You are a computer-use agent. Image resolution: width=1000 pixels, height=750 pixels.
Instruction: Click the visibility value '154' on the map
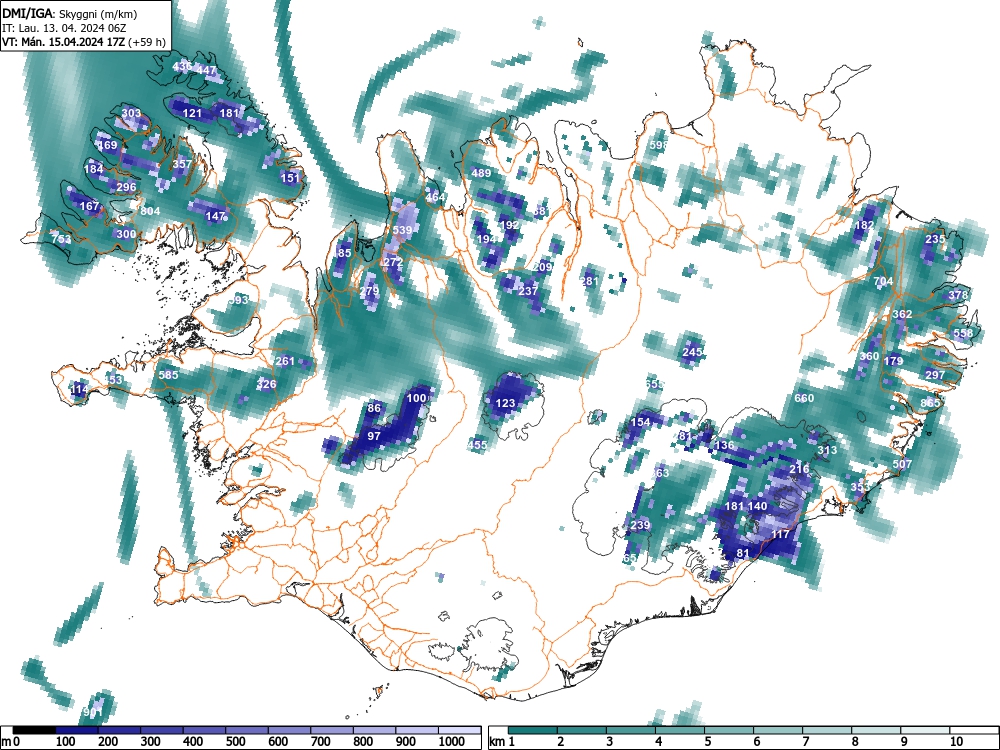pyautogui.click(x=640, y=422)
